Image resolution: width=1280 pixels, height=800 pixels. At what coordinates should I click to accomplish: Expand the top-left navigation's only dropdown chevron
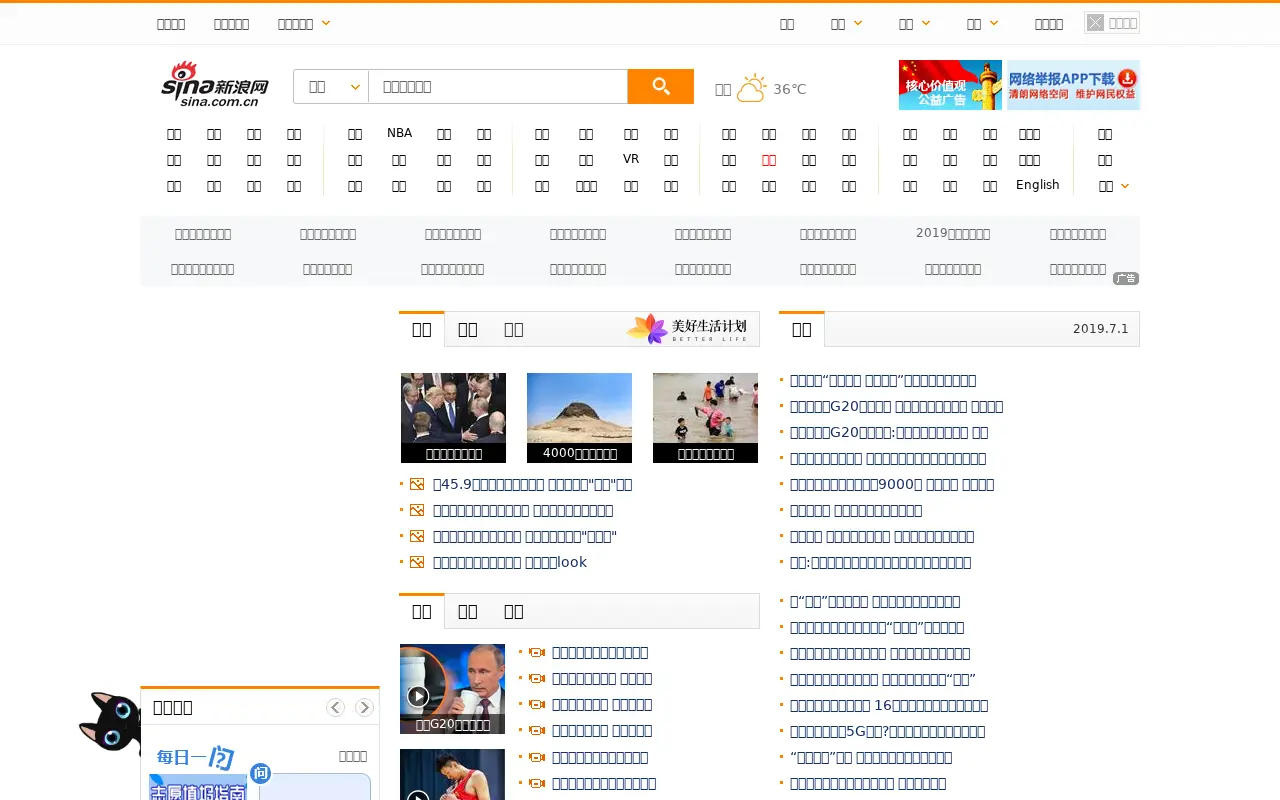click(326, 23)
